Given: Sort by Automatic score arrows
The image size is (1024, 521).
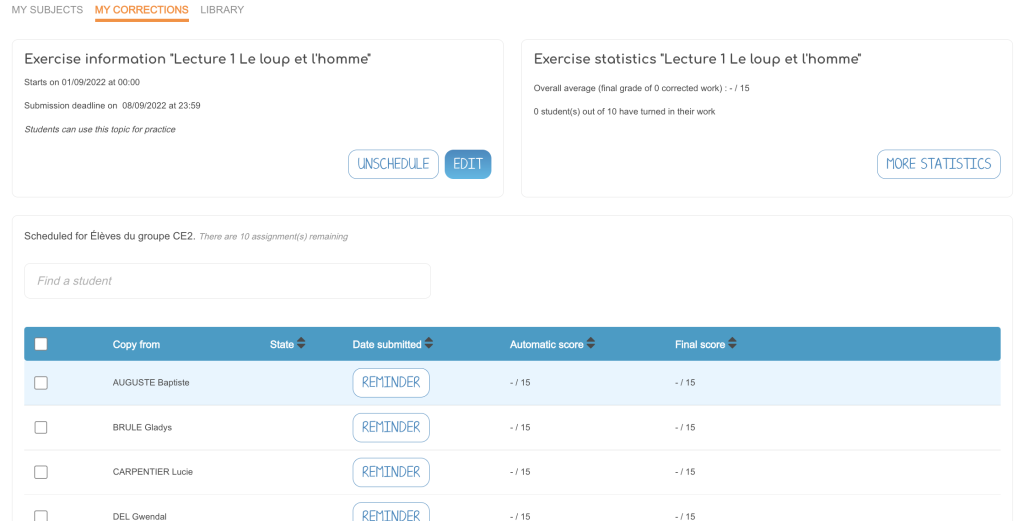Looking at the screenshot, I should (x=590, y=343).
